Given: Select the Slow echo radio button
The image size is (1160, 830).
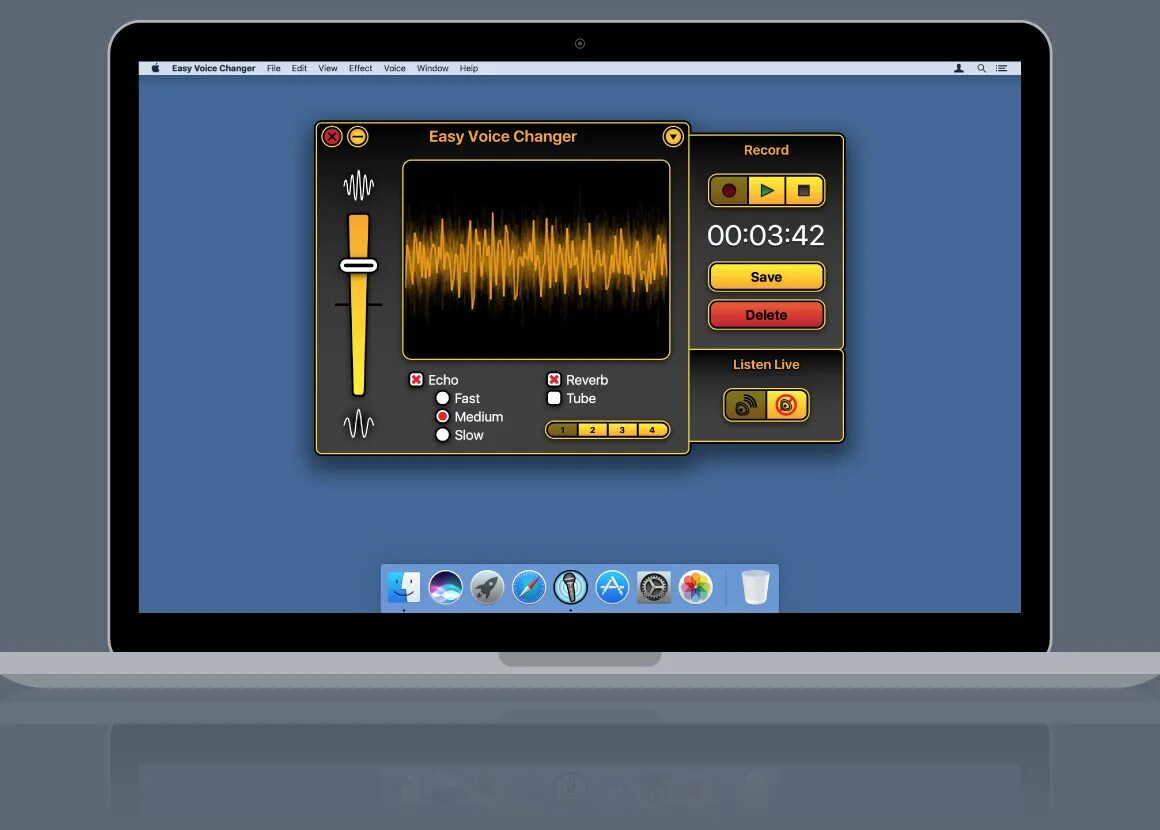Looking at the screenshot, I should [442, 435].
